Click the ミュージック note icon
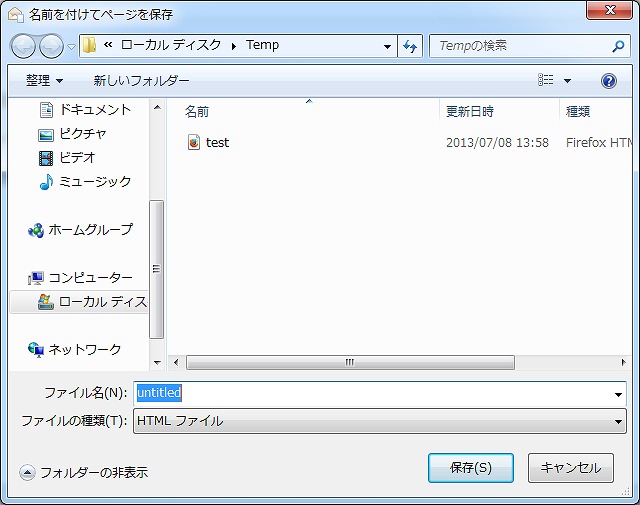640x505 pixels. tap(46, 182)
